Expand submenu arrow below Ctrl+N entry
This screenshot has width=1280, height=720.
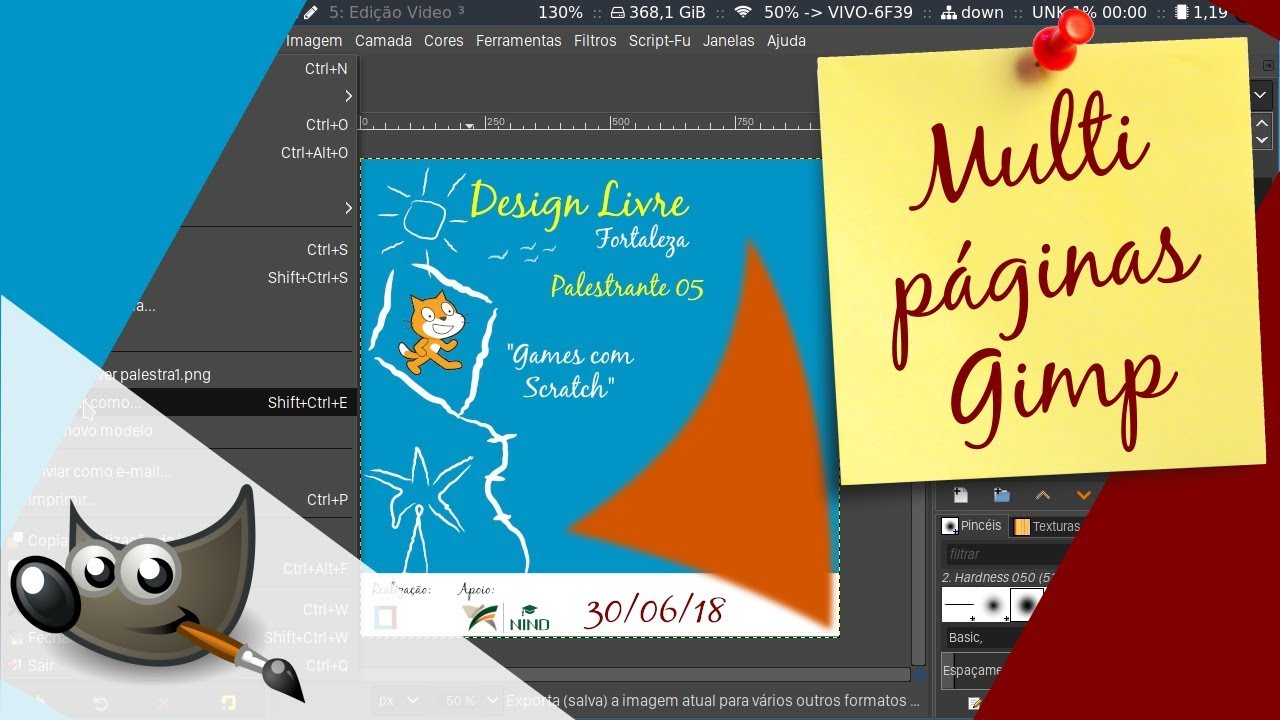point(348,97)
